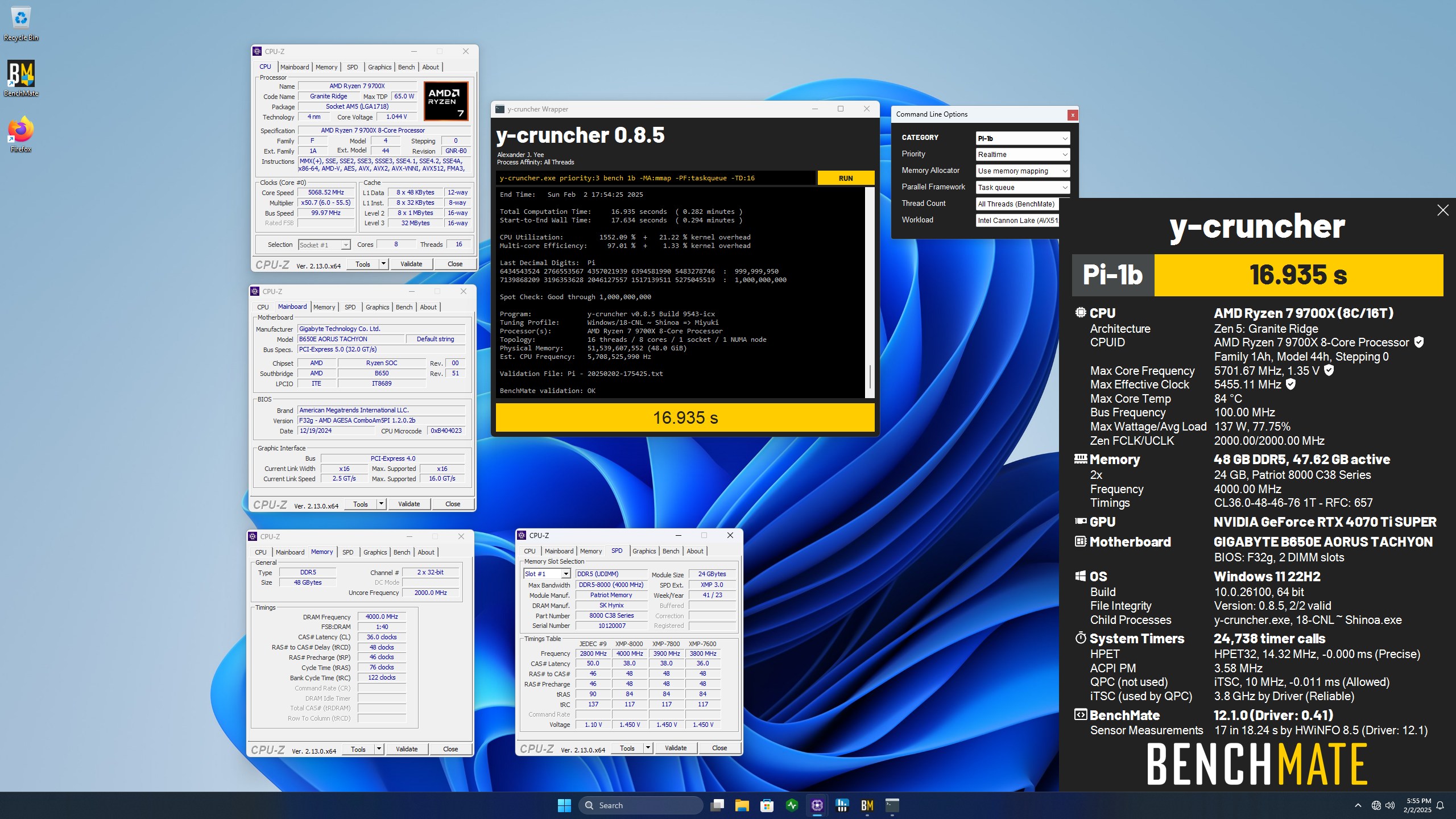The width and height of the screenshot is (1456, 819).
Task: Open About tab in CPU-Z SPD window
Action: (695, 551)
